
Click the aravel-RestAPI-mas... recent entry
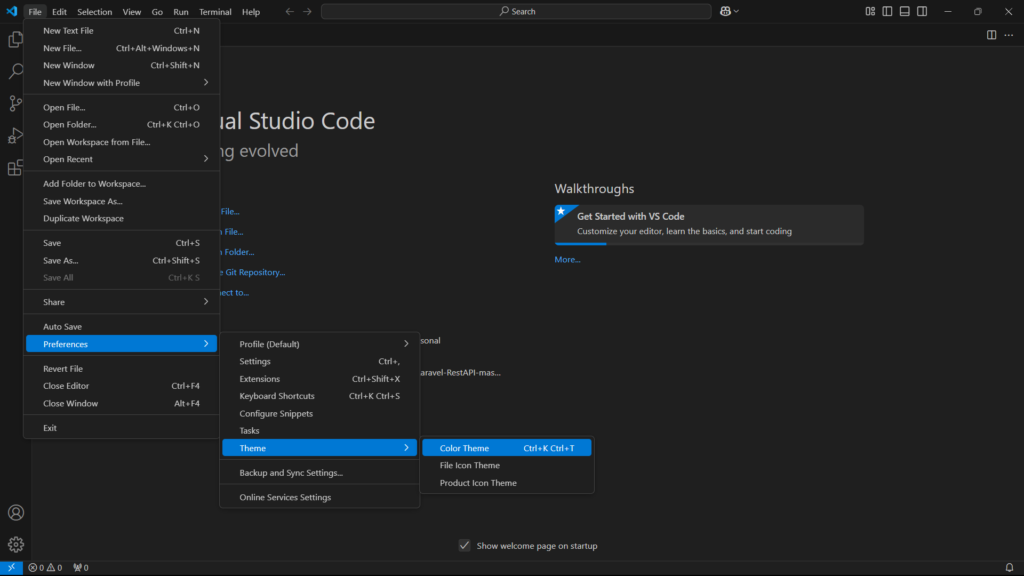(x=460, y=373)
